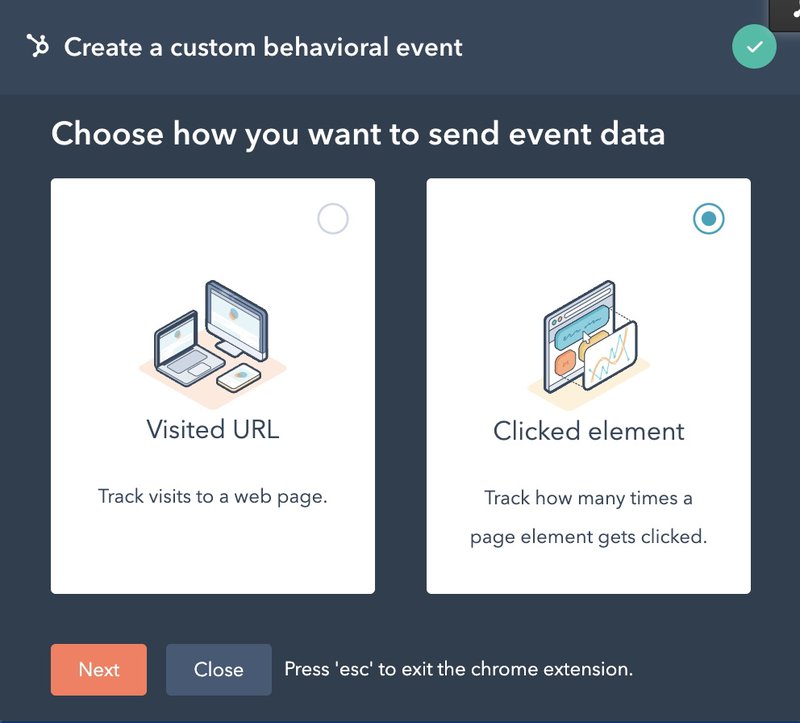Click the "Press 'esc' to exit" hint
This screenshot has height=723, width=800.
click(458, 669)
